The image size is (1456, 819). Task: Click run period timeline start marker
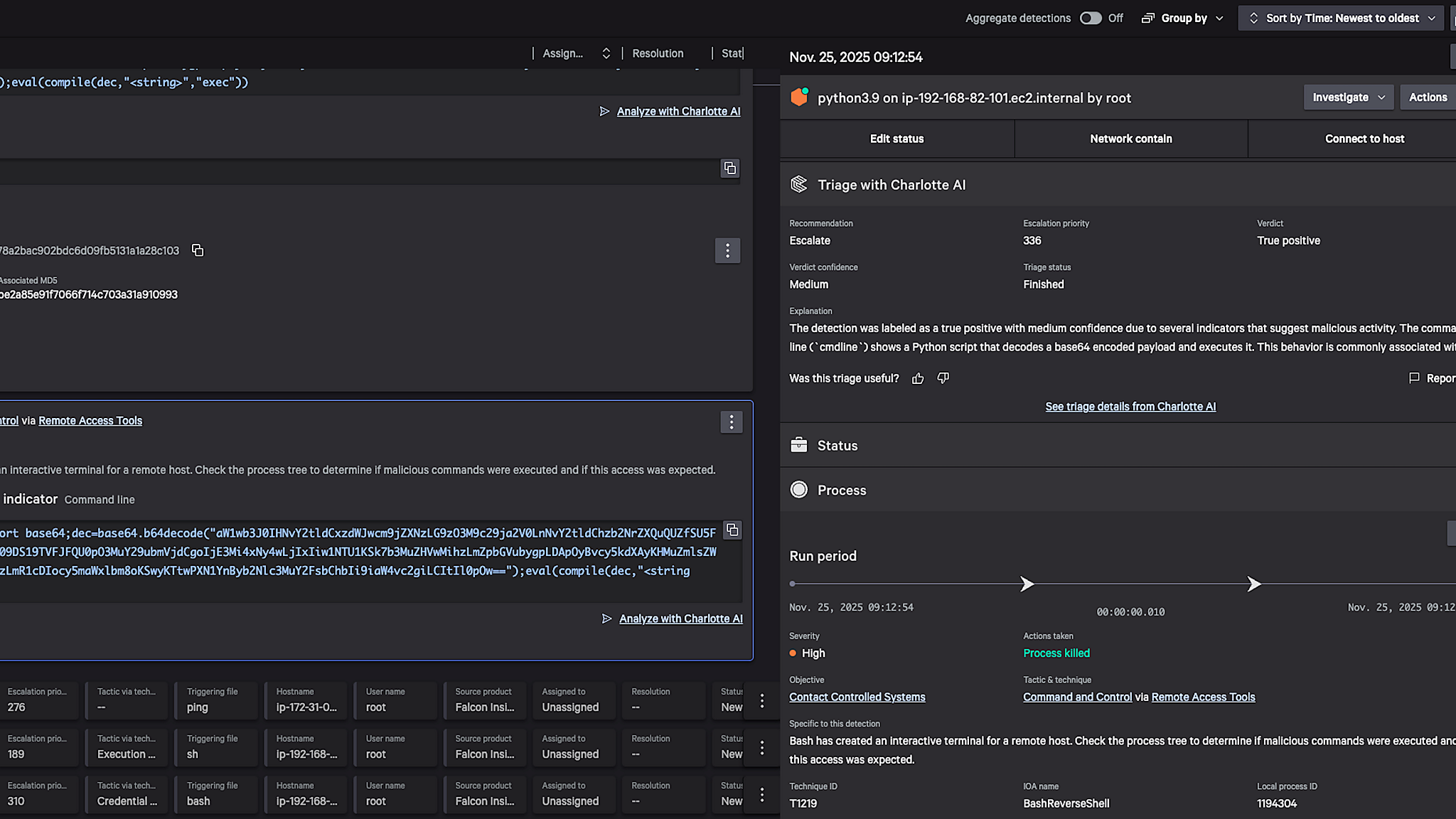[792, 584]
